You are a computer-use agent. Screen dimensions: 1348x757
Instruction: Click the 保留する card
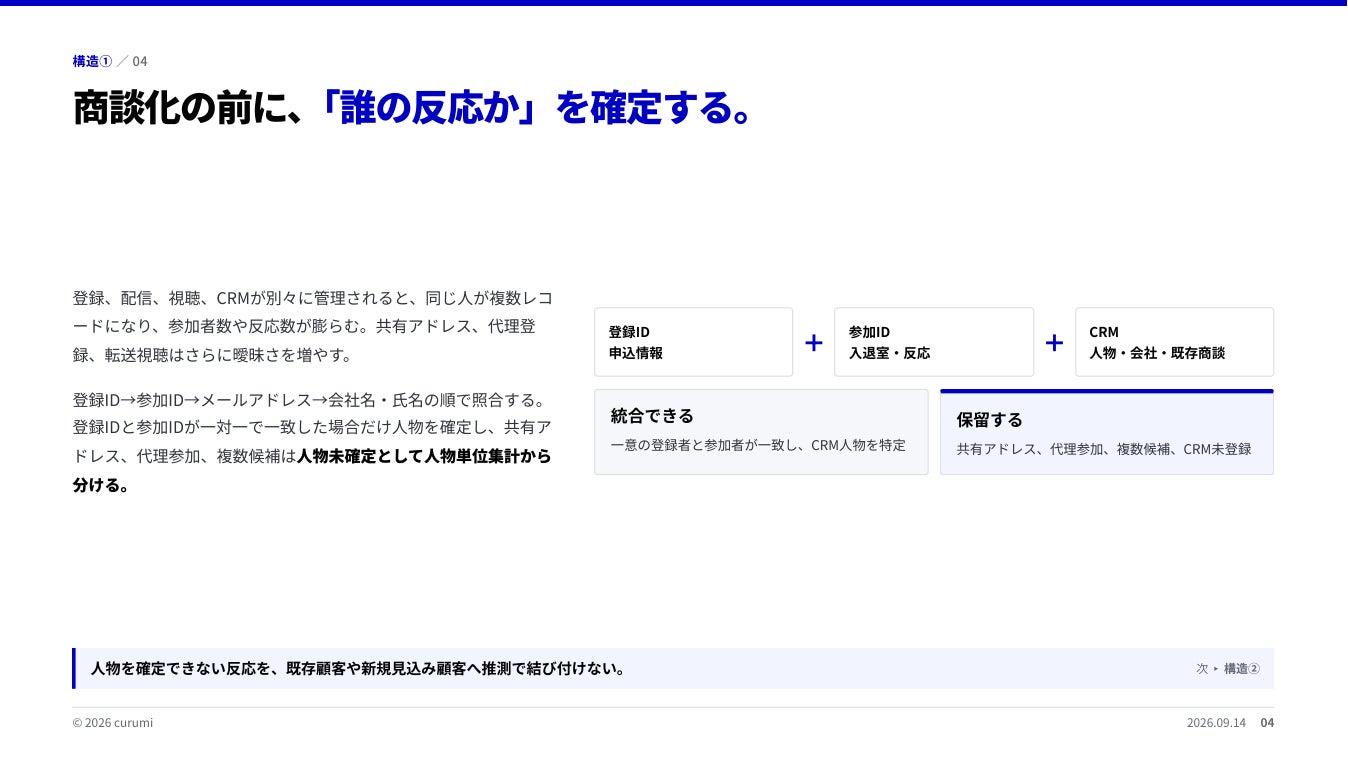[1107, 432]
